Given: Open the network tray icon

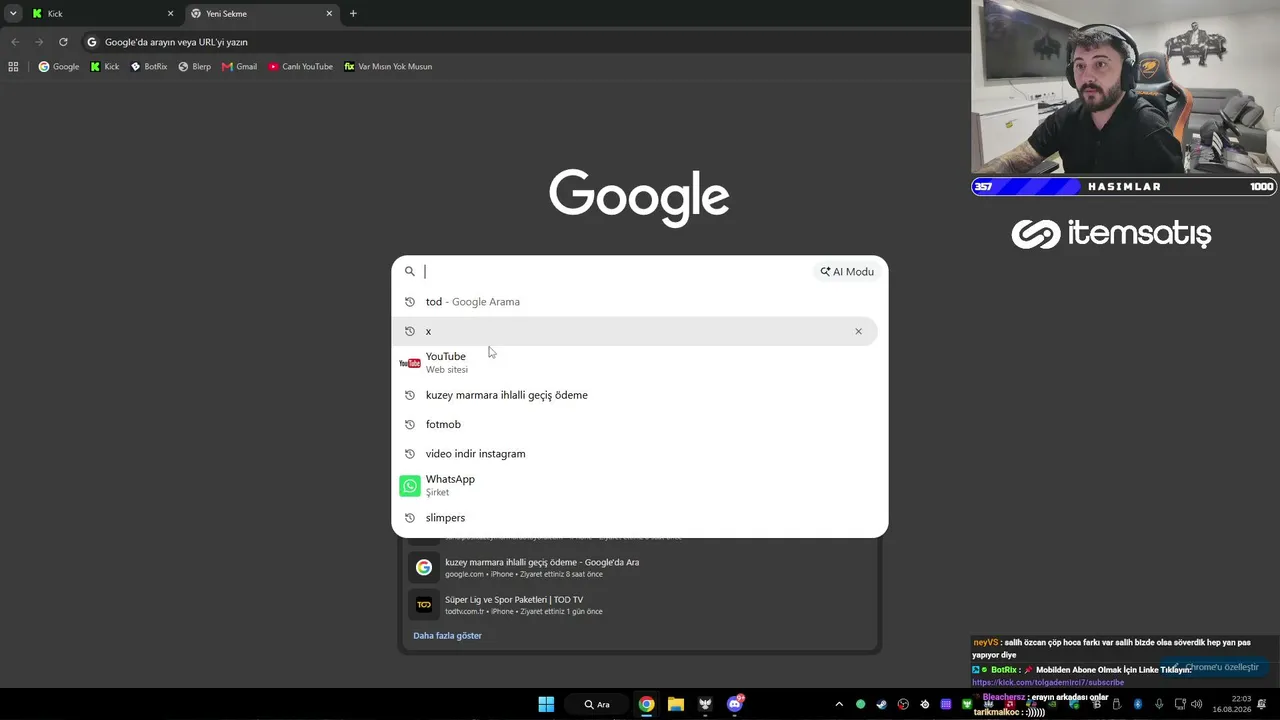Looking at the screenshot, I should point(1180,704).
